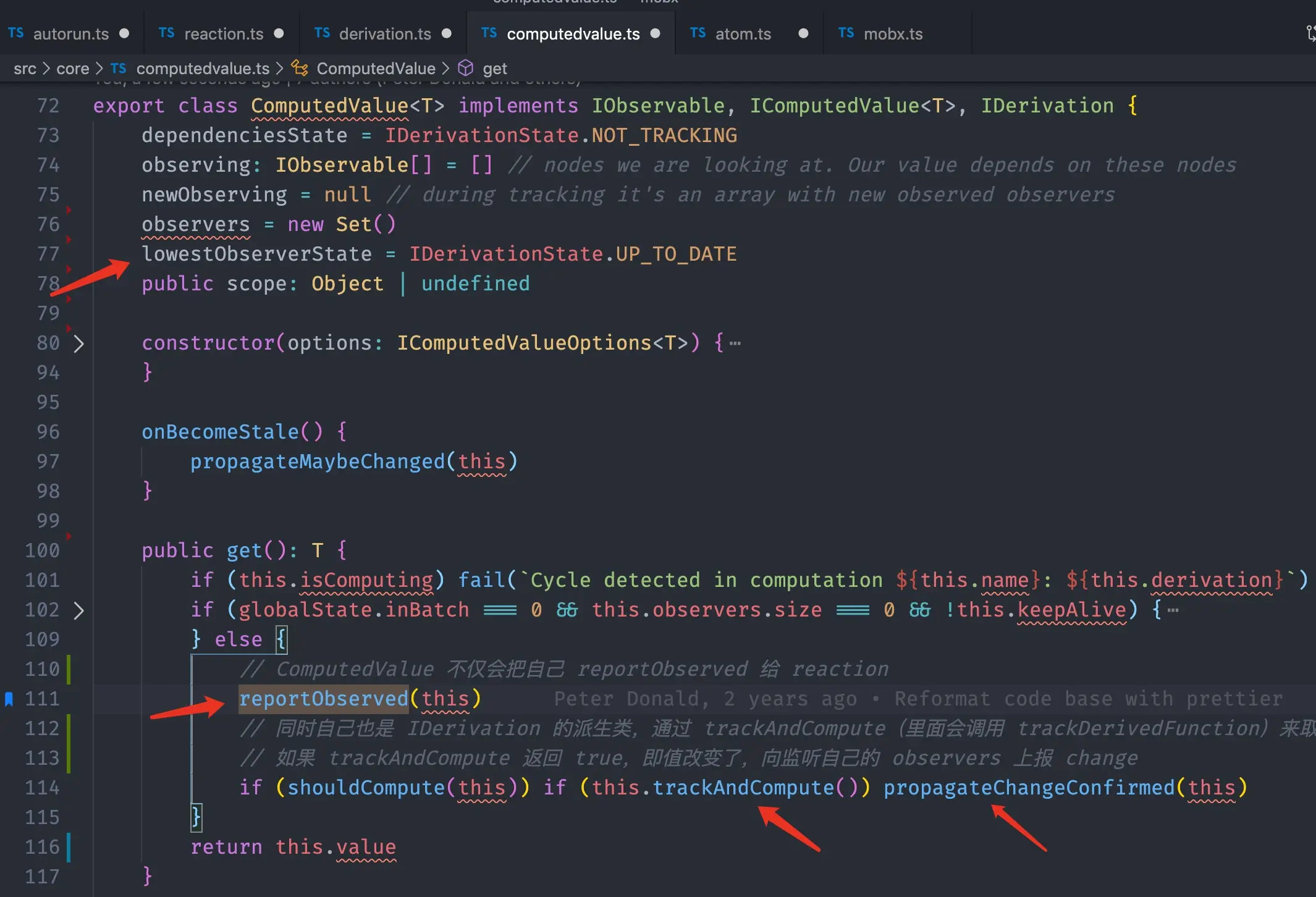Viewport: 1316px width, 897px height.
Task: Click trackAndCompute call on line 114
Action: coord(743,788)
